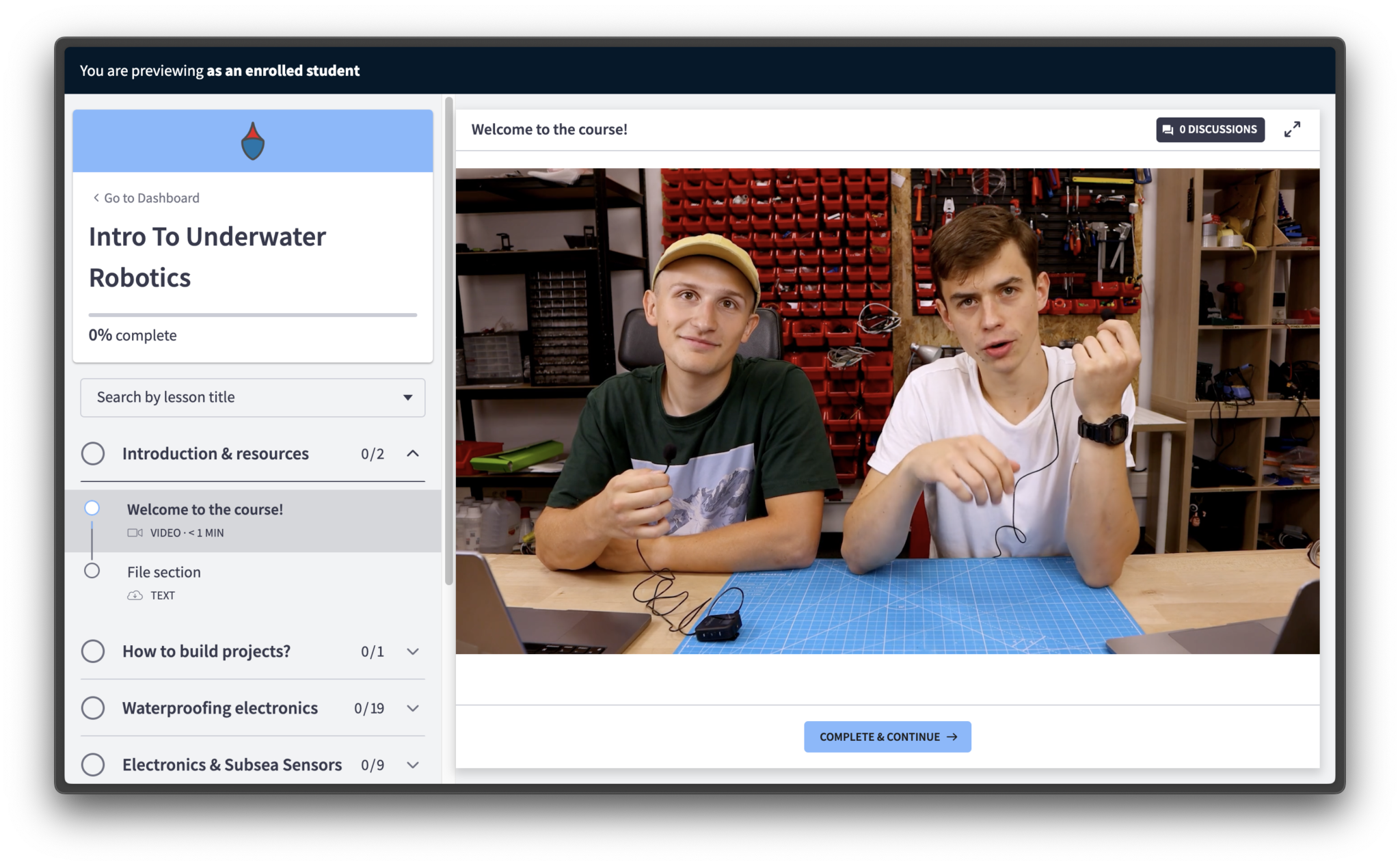Select the File section lesson
The height and width of the screenshot is (866, 1400).
(164, 573)
